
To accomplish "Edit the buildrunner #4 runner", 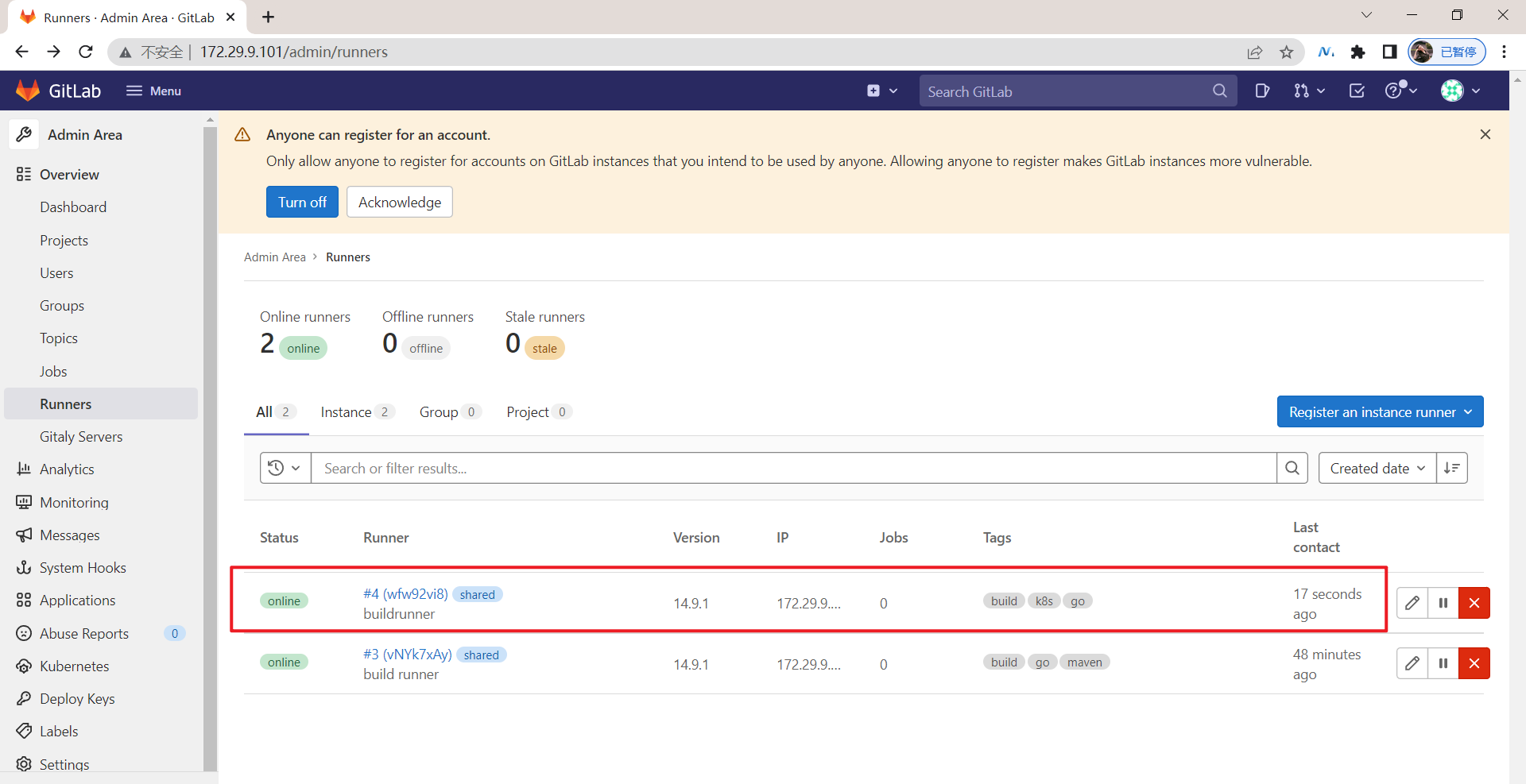I will [x=1412, y=603].
